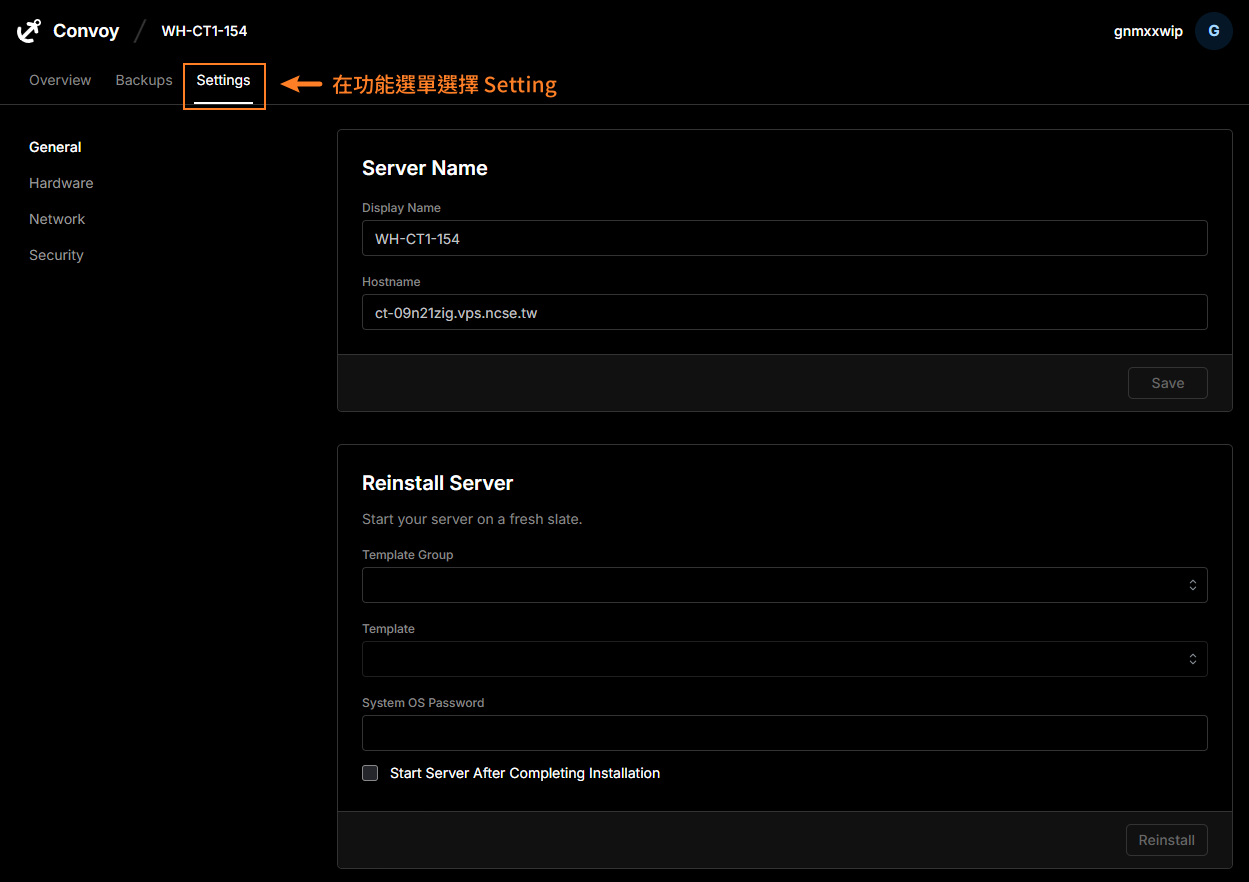Click the Reinstall button
Screen dimensions: 1249x882
[1166, 840]
